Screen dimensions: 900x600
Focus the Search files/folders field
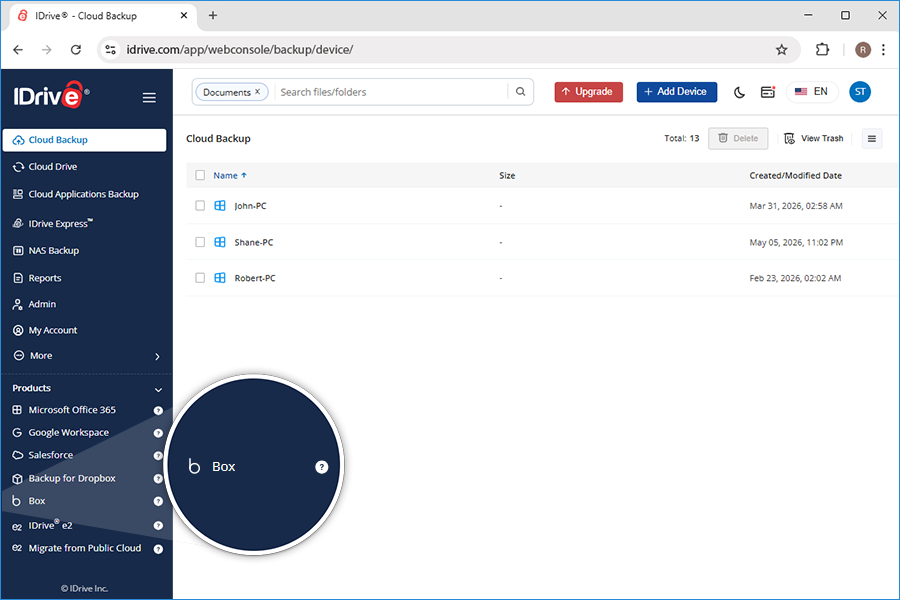(390, 92)
